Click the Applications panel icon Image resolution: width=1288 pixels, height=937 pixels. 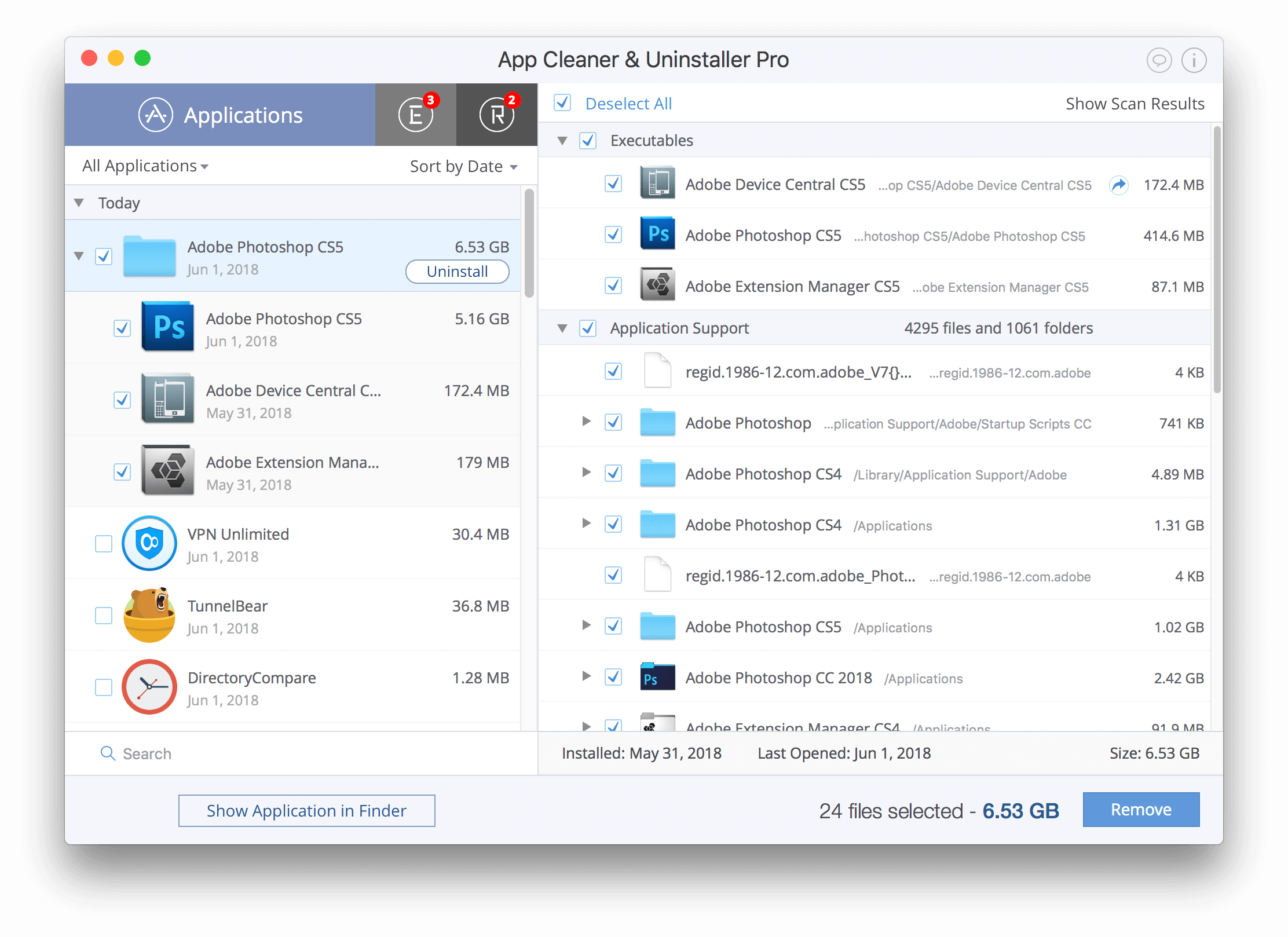(x=155, y=113)
